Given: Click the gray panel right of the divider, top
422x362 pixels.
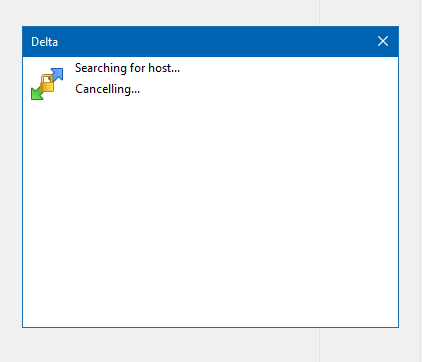Looking at the screenshot, I should pyautogui.click(x=369, y=13).
